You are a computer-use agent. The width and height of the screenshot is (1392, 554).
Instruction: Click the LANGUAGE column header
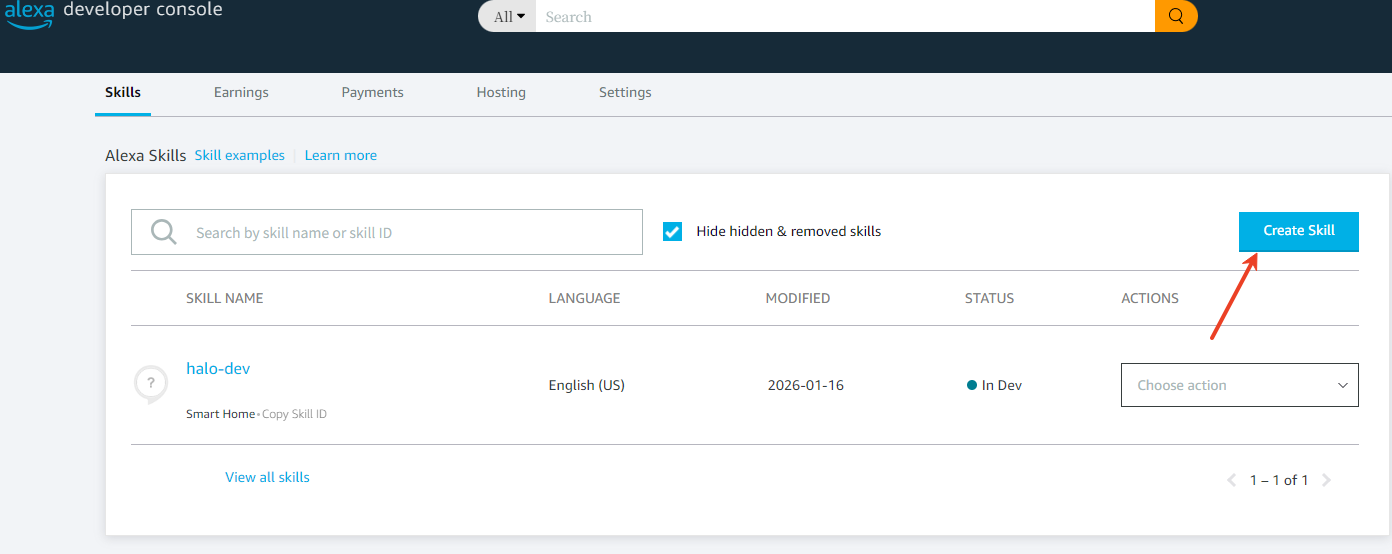584,298
